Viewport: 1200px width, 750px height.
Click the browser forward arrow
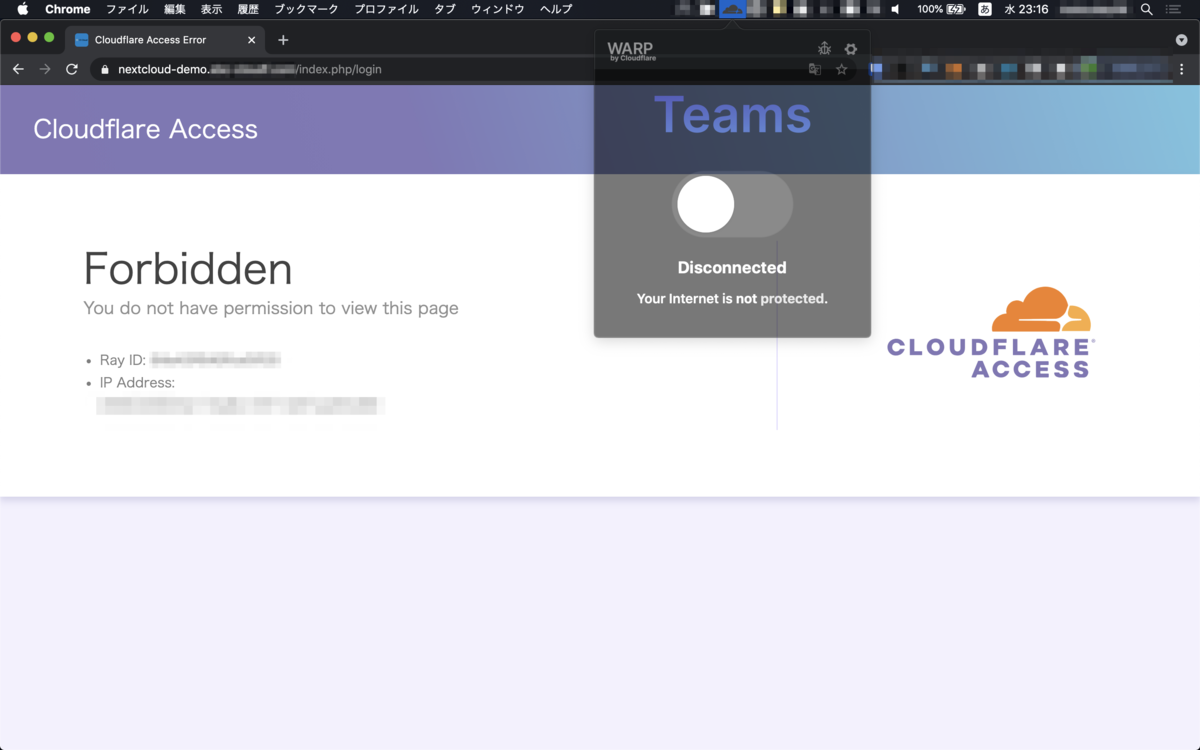tap(45, 69)
